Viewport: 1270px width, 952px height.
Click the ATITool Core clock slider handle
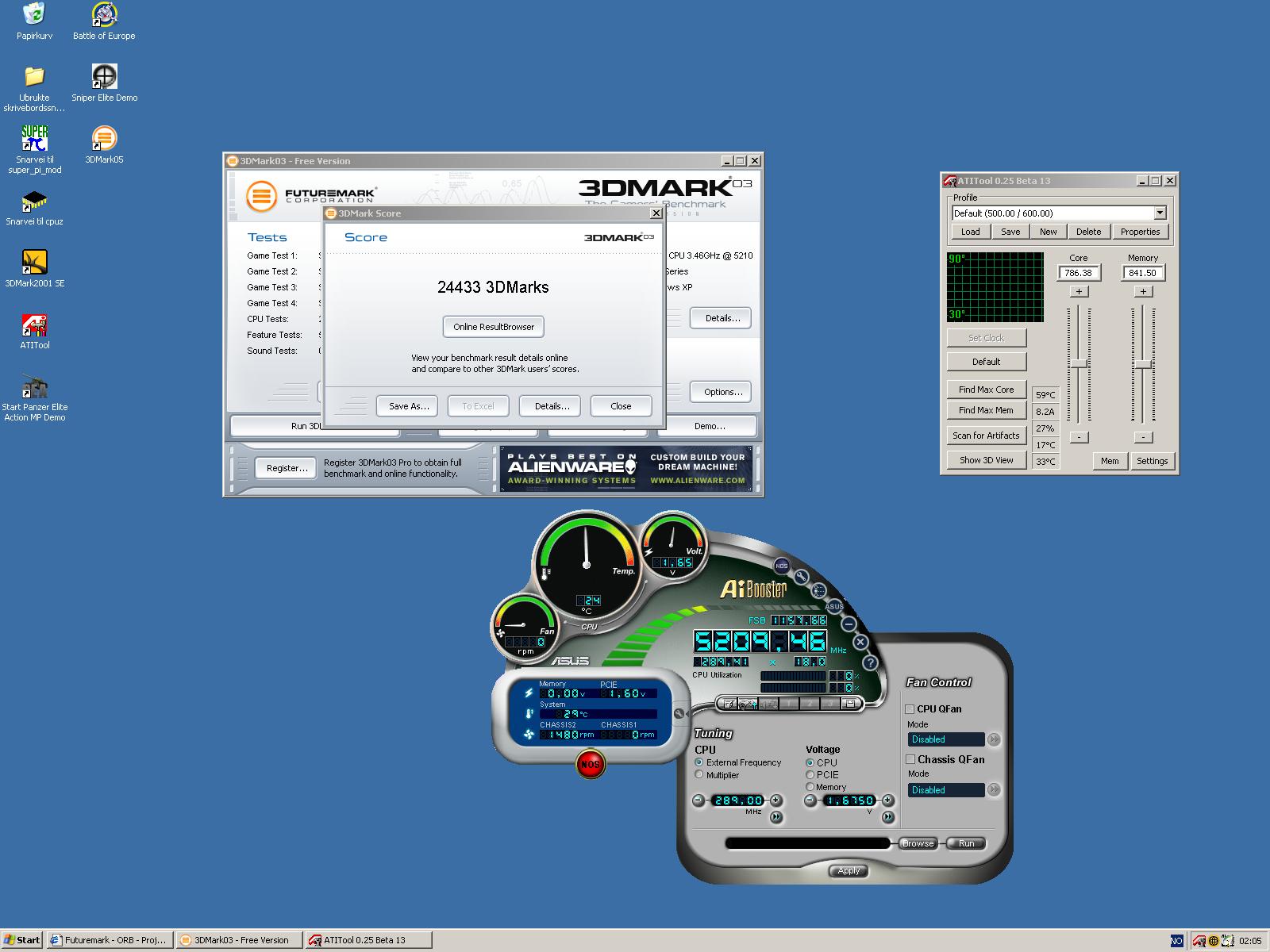coord(1079,363)
